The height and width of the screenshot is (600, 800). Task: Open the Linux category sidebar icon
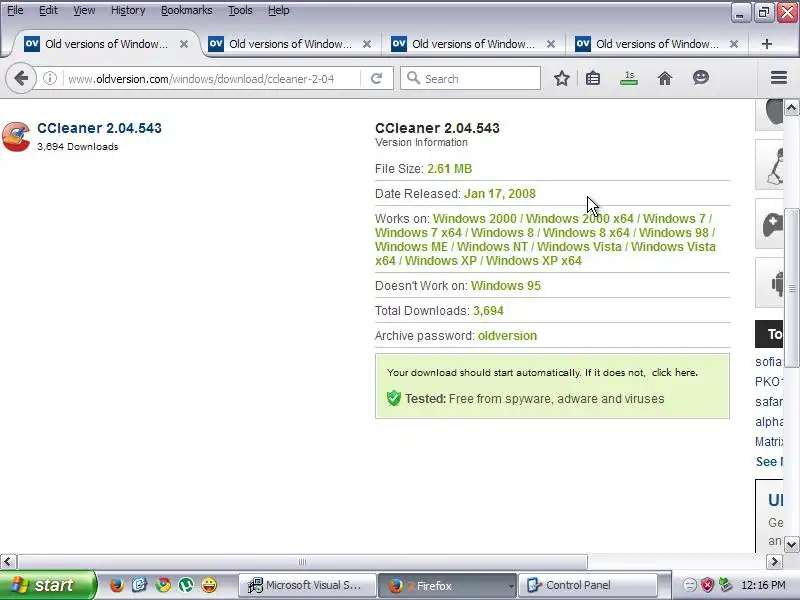point(770,164)
